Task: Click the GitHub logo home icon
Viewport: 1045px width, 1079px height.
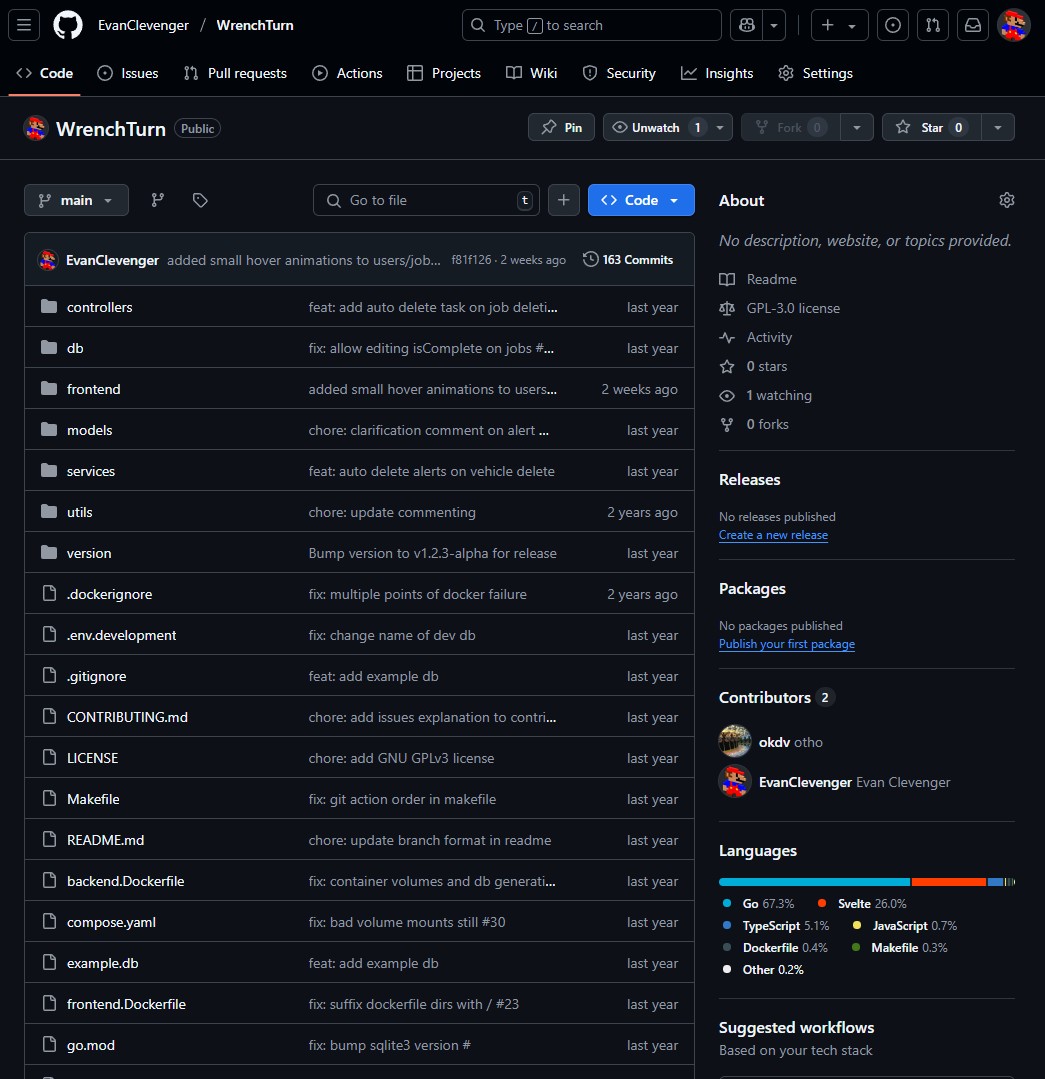Action: tap(68, 25)
